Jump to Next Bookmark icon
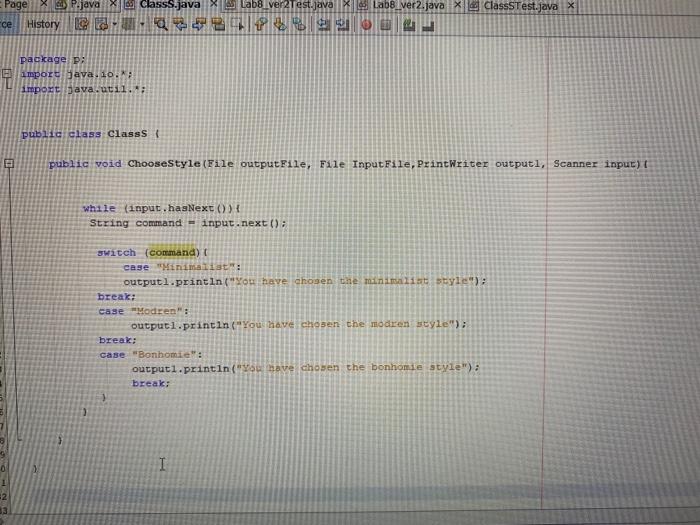Image resolution: width=700 pixels, height=525 pixels. 280,24
